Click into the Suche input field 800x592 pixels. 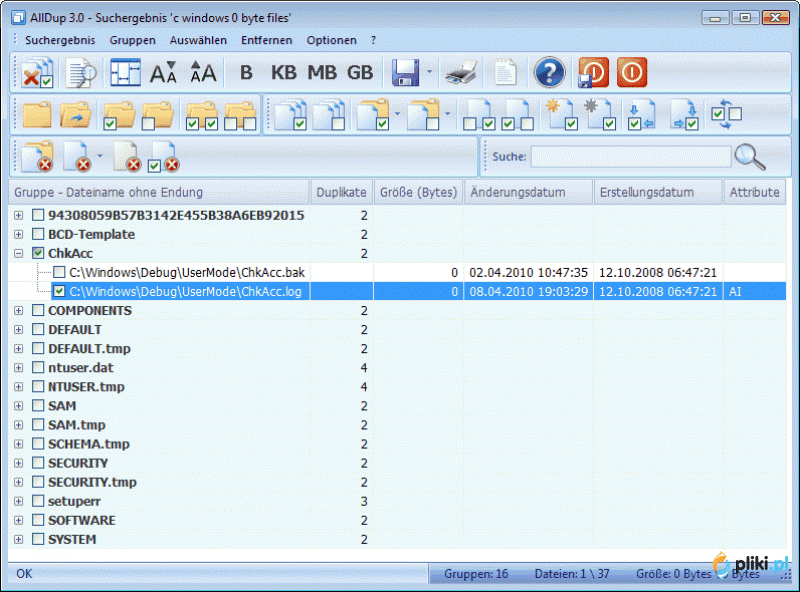click(631, 157)
